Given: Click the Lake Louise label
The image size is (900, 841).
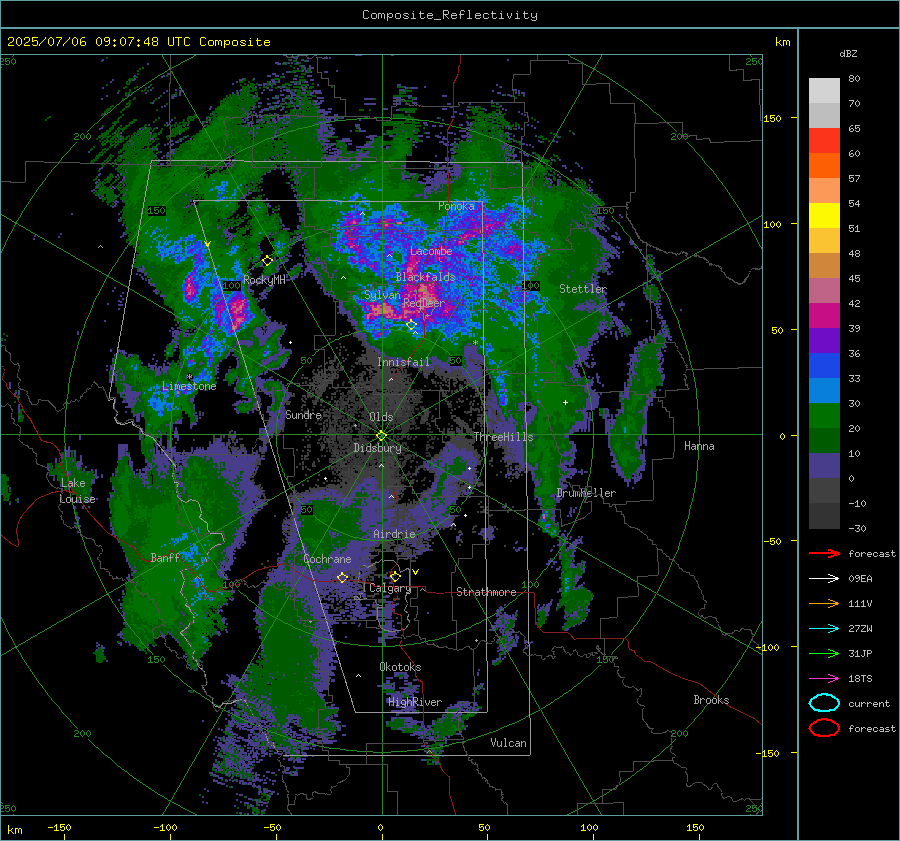Looking at the screenshot, I should [77, 491].
